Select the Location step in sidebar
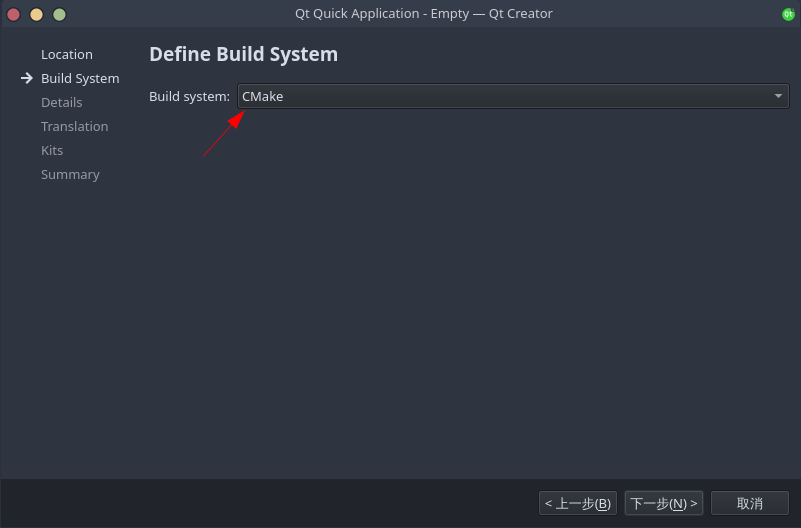 pyautogui.click(x=67, y=54)
